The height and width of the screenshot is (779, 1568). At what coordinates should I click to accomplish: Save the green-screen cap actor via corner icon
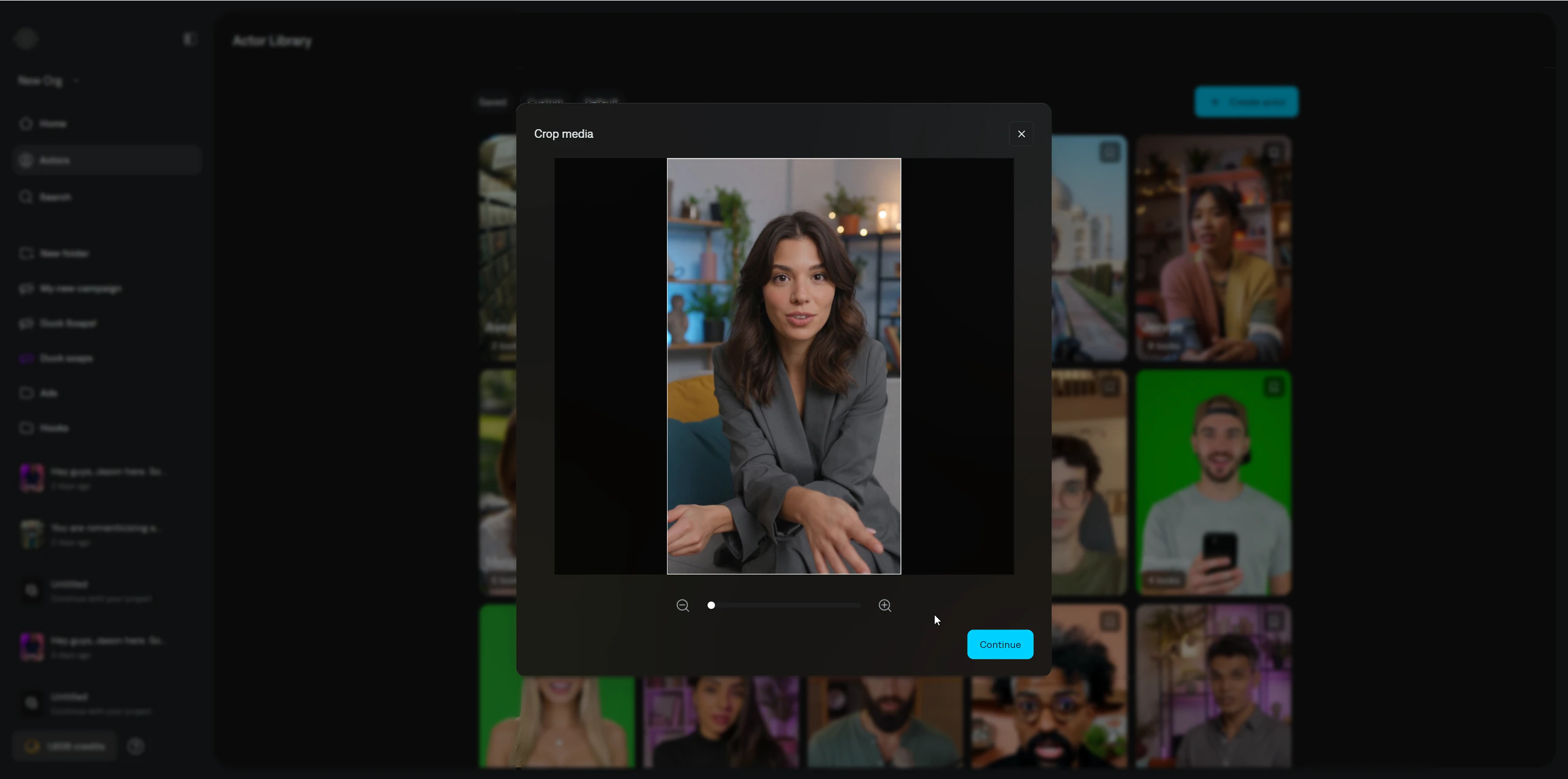(1274, 386)
